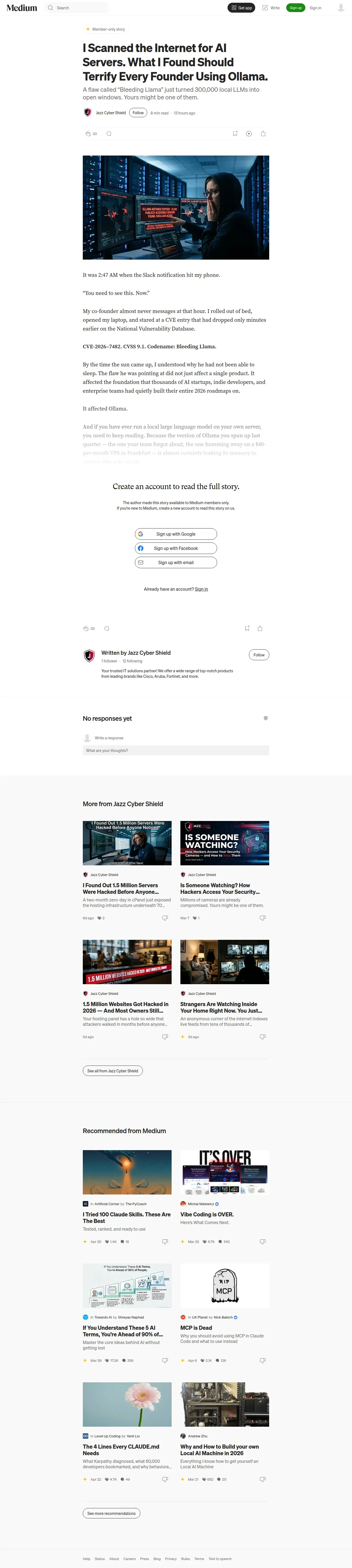Viewport: 352px width, 1568px height.
Task: Follow the author beside the 8 min read label
Action: (138, 113)
